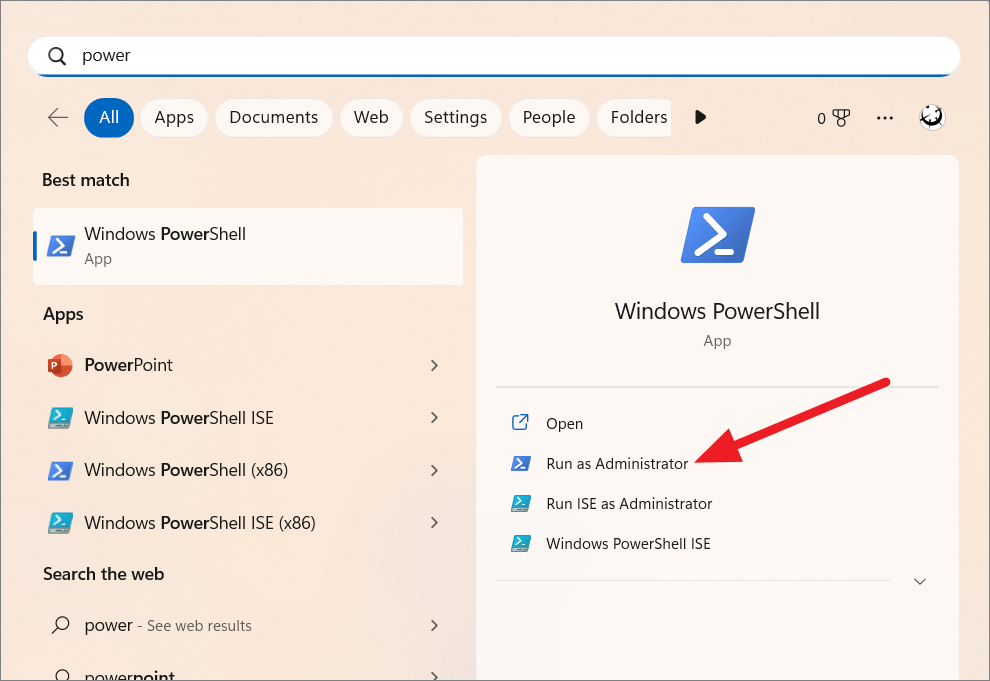Switch to the Settings filter tab
990x681 pixels.
coord(455,117)
